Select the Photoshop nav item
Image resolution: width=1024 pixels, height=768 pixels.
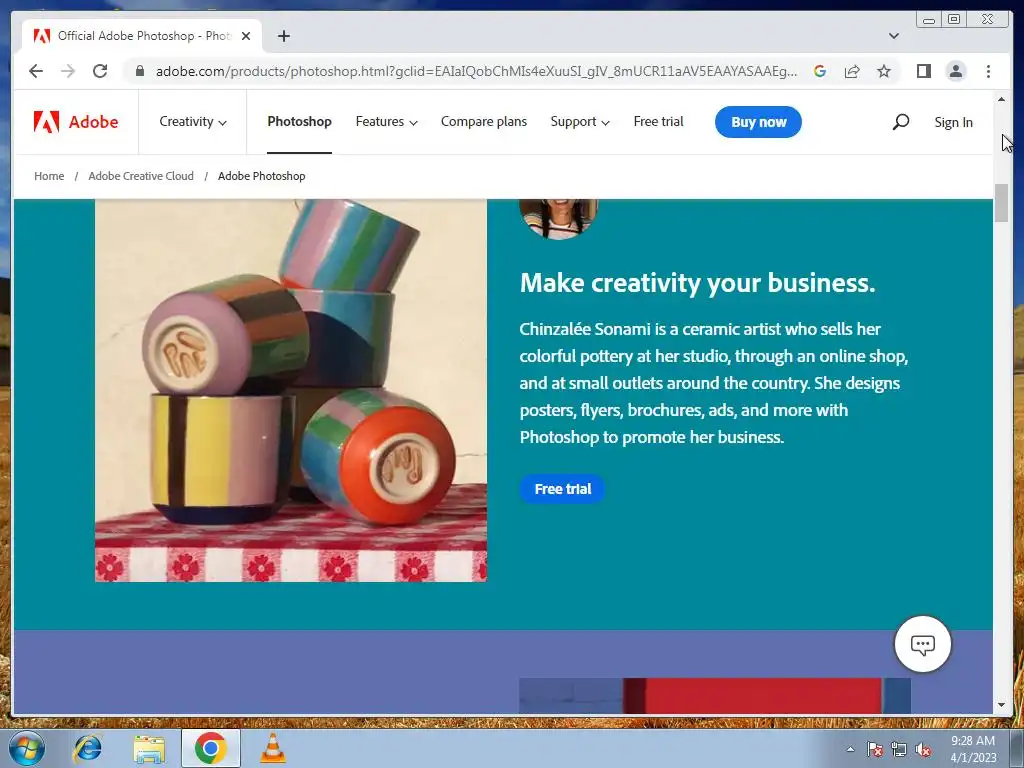(x=299, y=121)
